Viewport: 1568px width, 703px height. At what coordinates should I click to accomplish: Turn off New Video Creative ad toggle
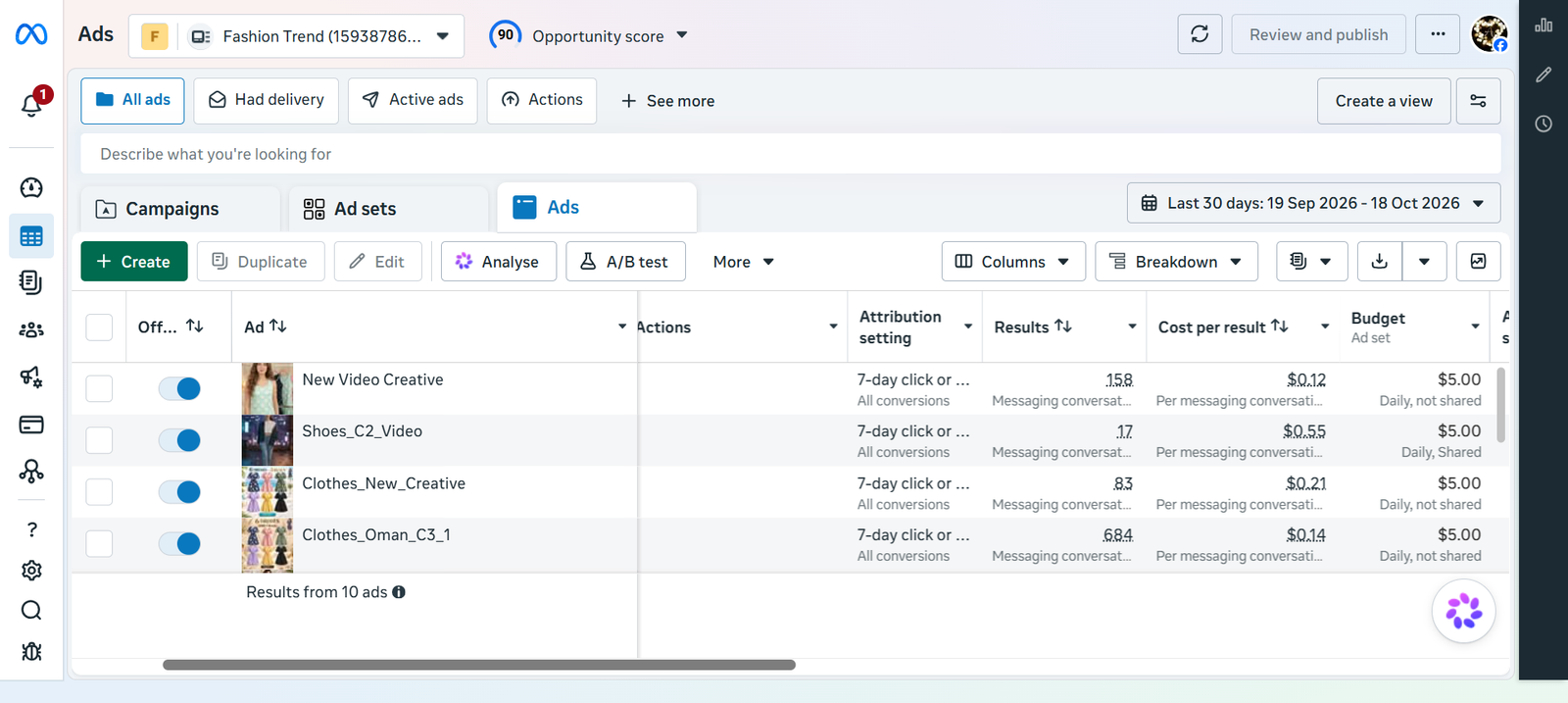179,389
